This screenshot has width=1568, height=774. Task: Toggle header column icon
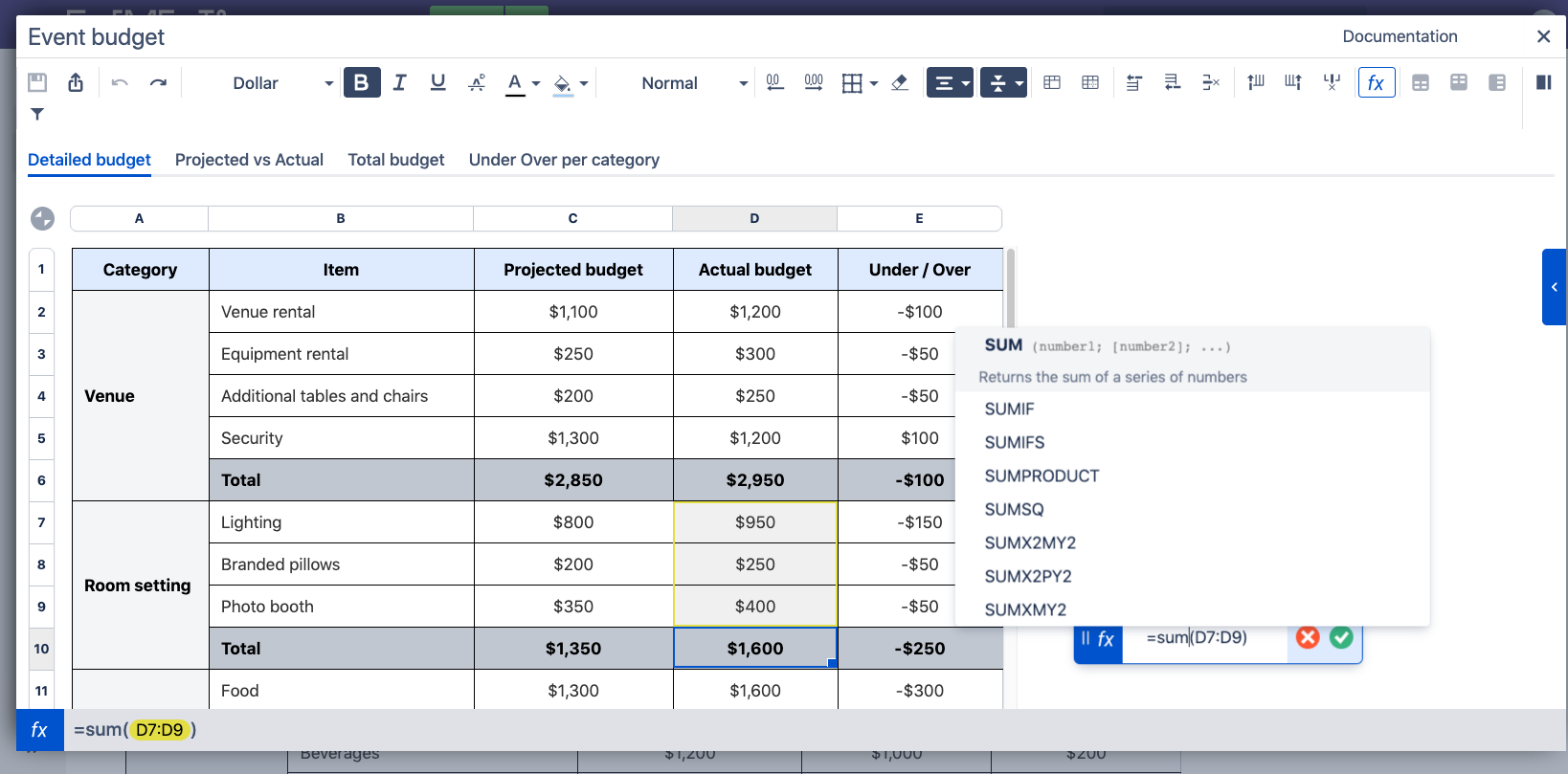click(x=1497, y=82)
